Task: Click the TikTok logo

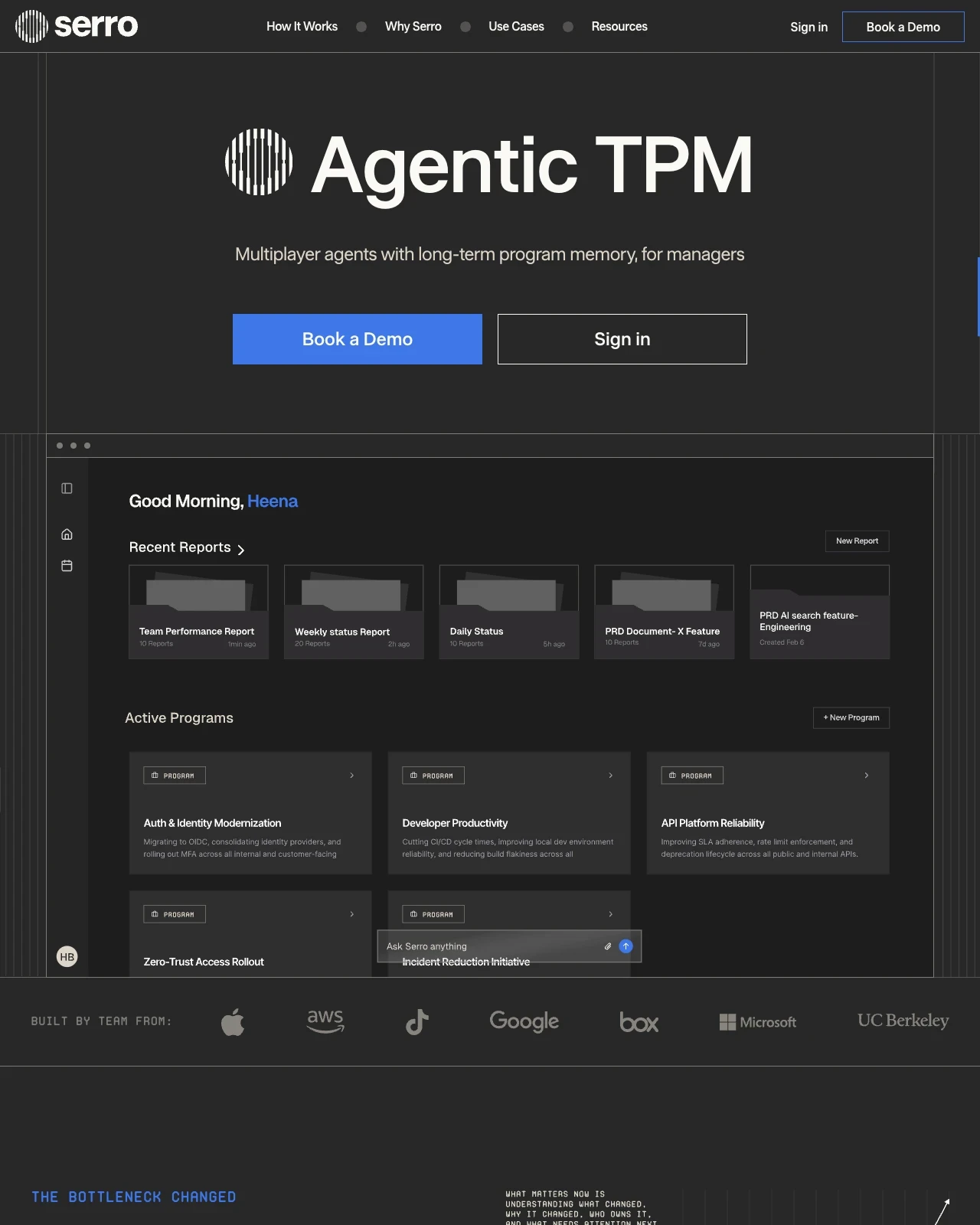Action: 416,1022
